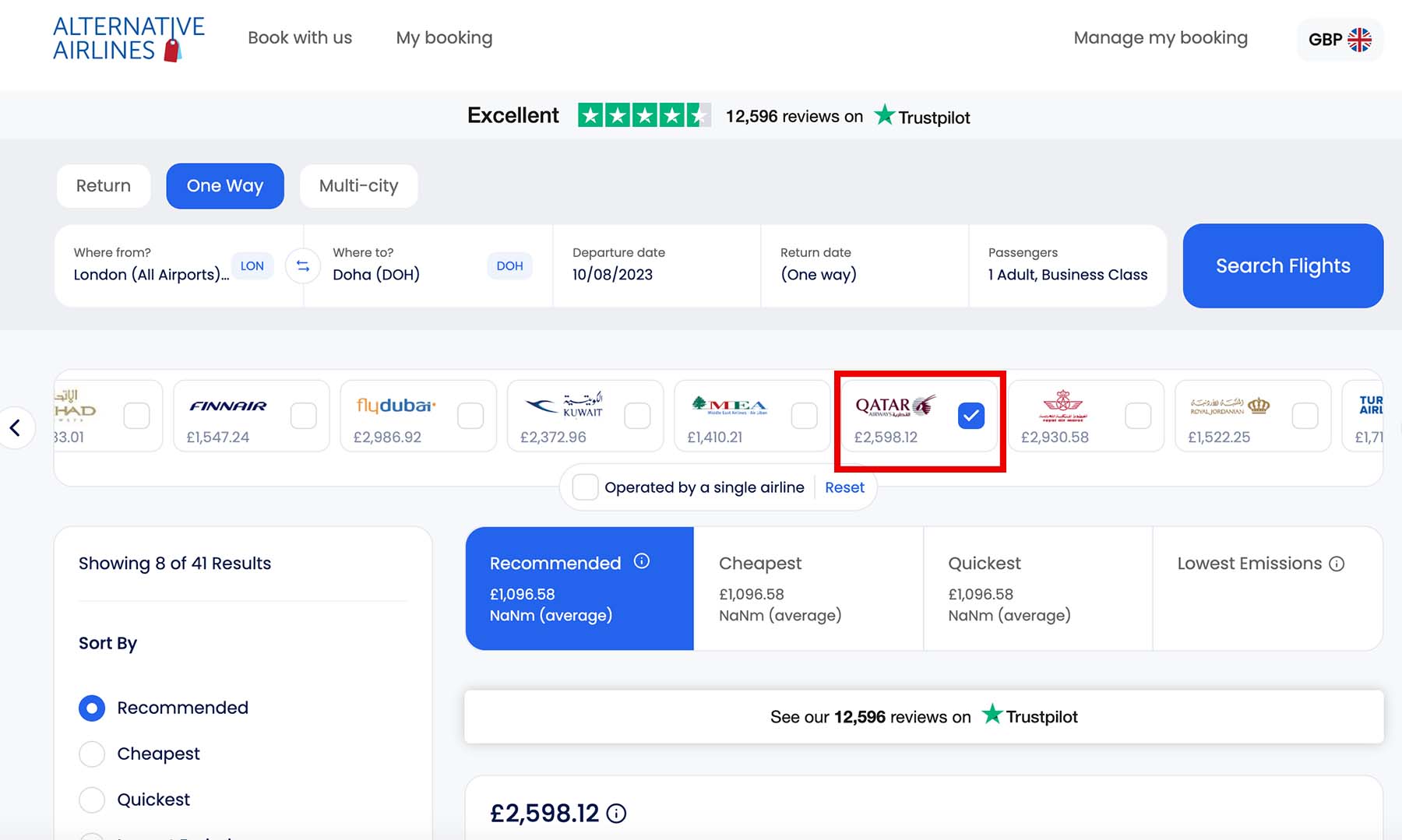Open See our 12,596 reviews Trustpilot banner
The image size is (1402, 840).
click(924, 716)
